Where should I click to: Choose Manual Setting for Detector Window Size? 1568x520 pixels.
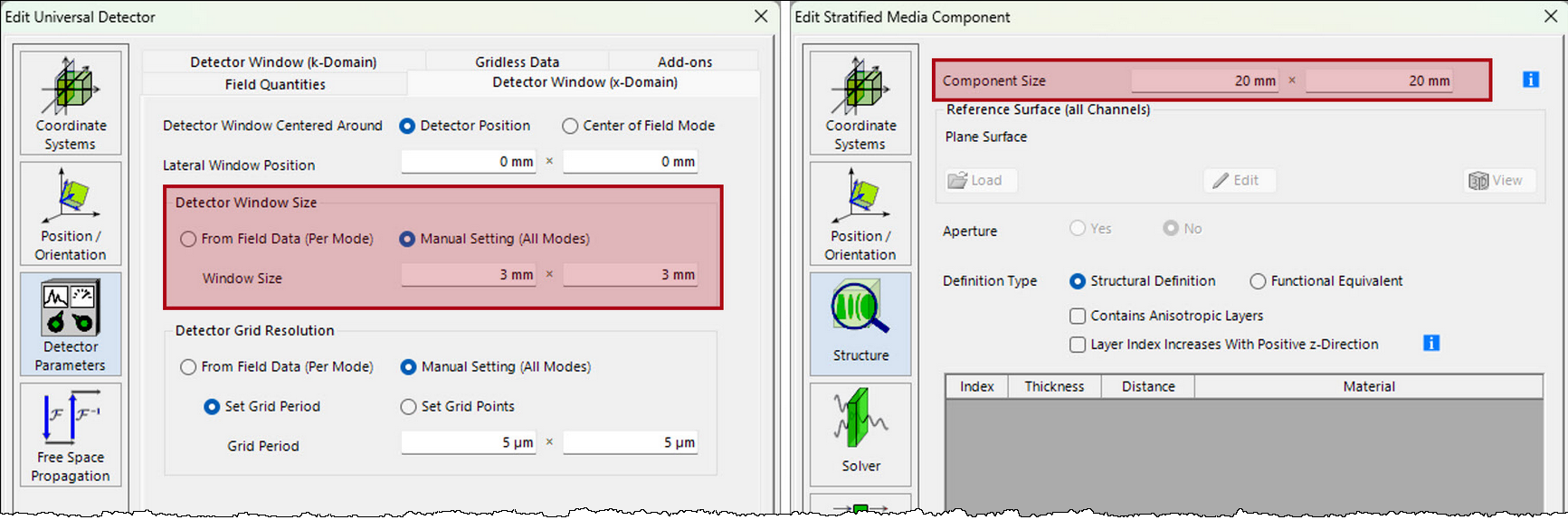pyautogui.click(x=495, y=239)
